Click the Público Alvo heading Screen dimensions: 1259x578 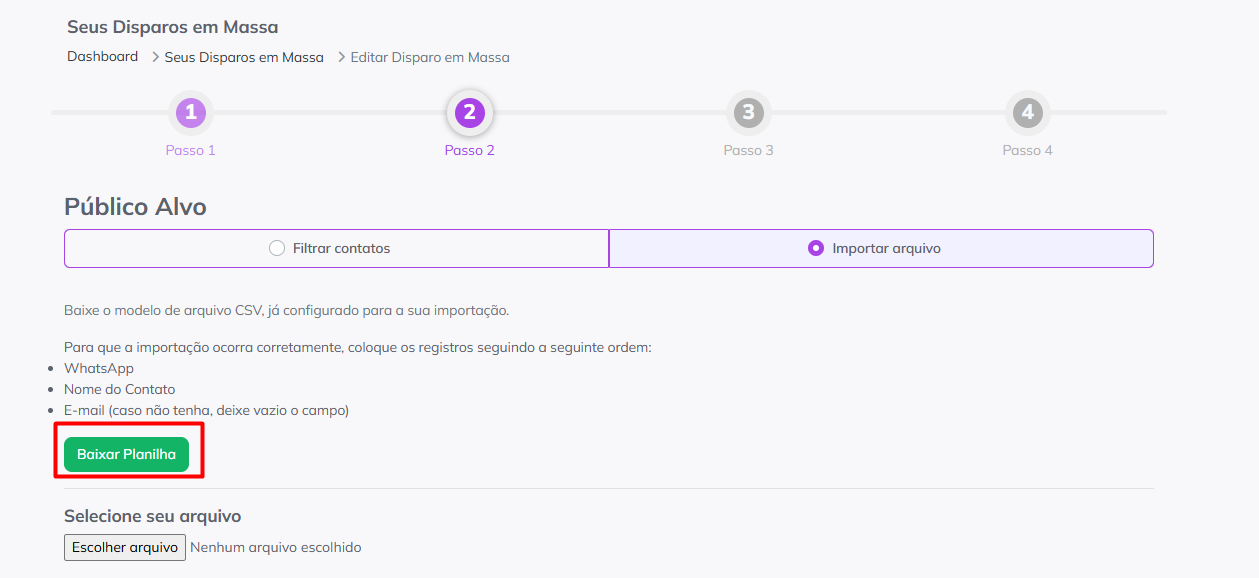point(135,207)
